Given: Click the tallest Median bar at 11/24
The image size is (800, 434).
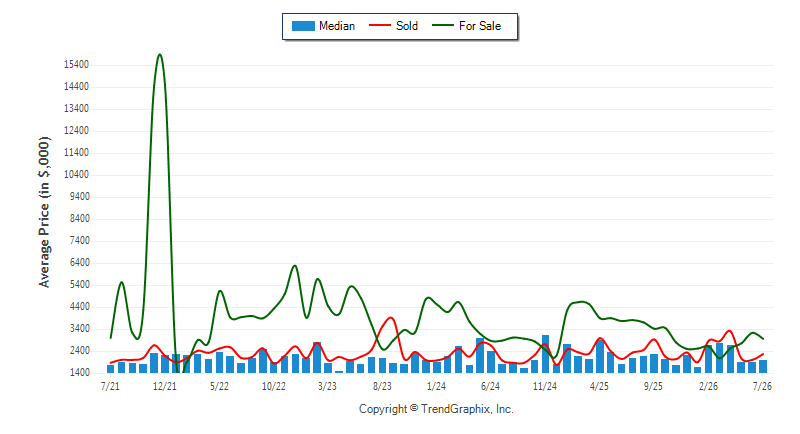Looking at the screenshot, I should pos(545,354).
